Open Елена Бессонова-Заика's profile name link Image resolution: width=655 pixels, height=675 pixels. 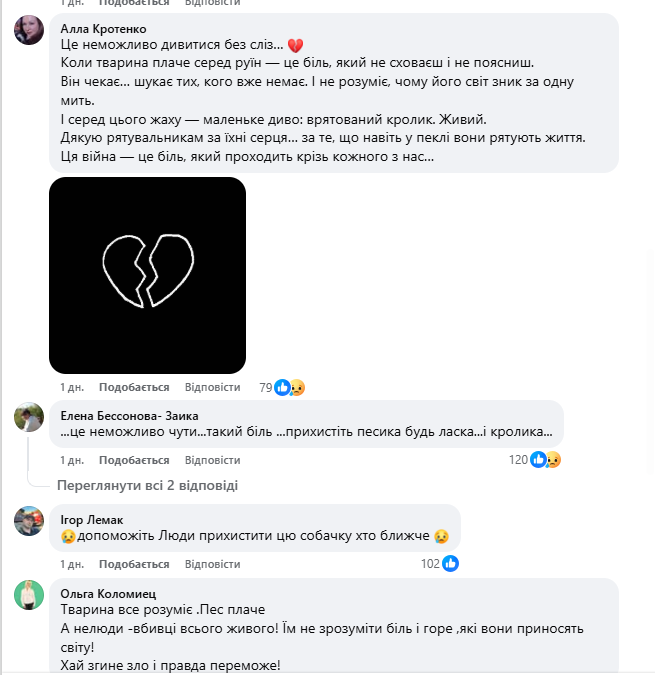click(x=129, y=415)
